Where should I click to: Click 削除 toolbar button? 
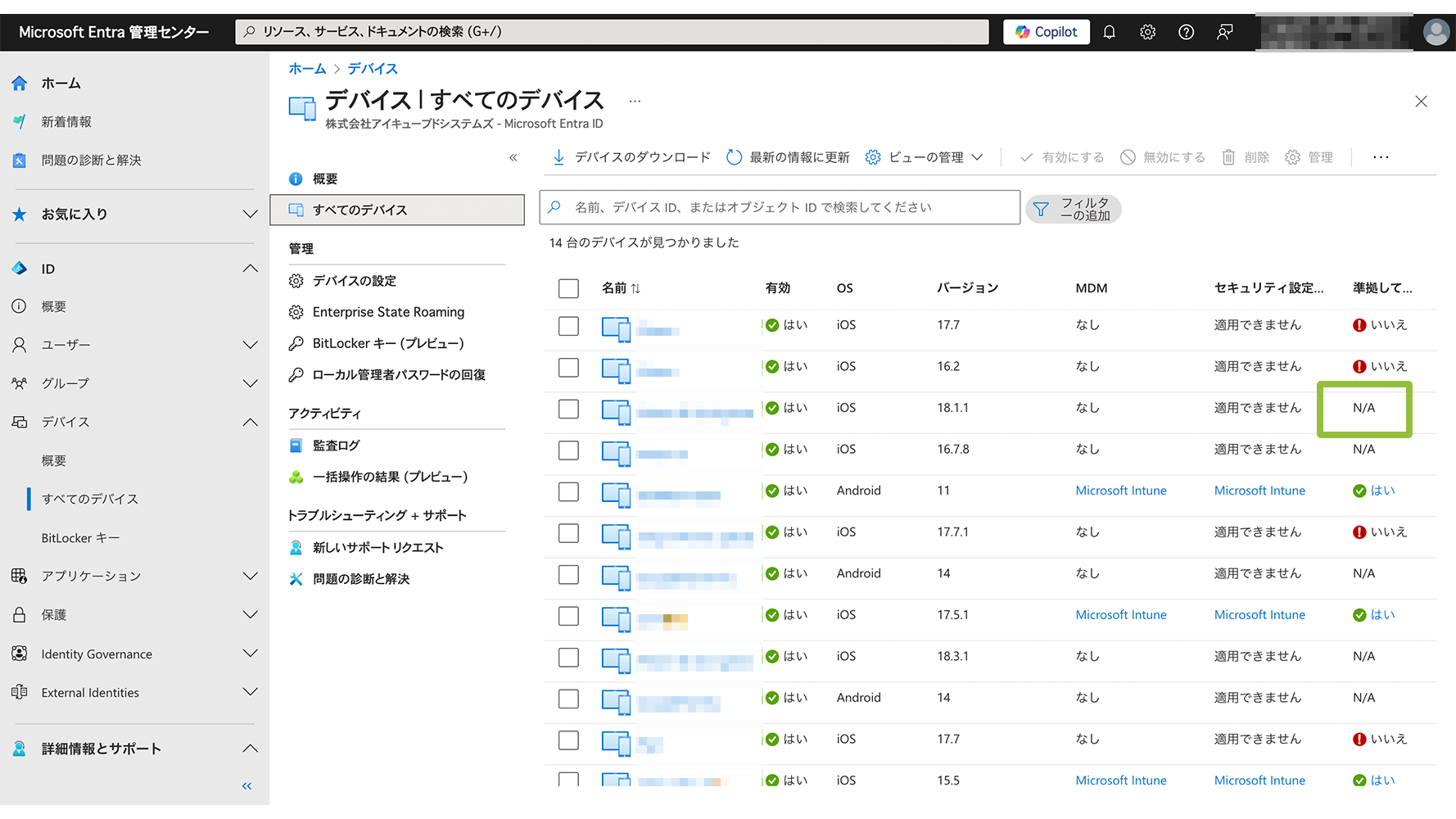(1246, 157)
